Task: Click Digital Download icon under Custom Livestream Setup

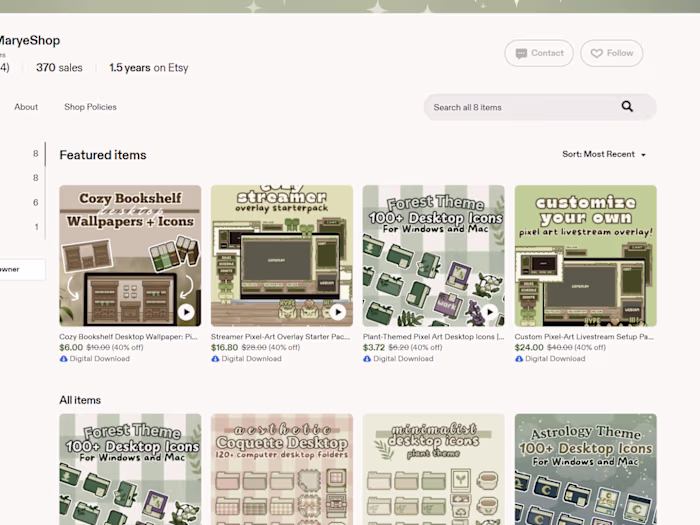Action: click(519, 358)
